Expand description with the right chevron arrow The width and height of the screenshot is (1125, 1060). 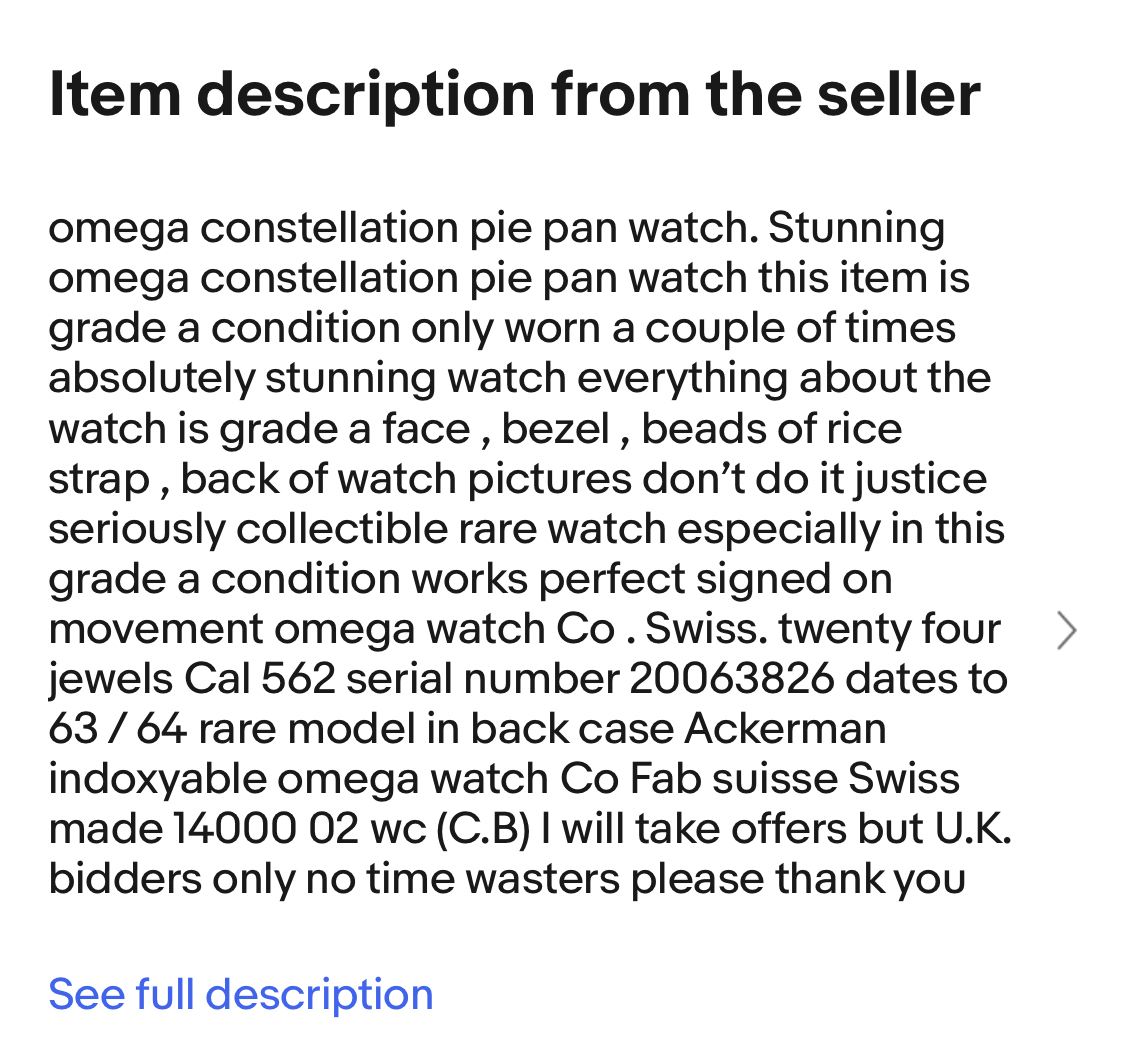tap(1067, 631)
